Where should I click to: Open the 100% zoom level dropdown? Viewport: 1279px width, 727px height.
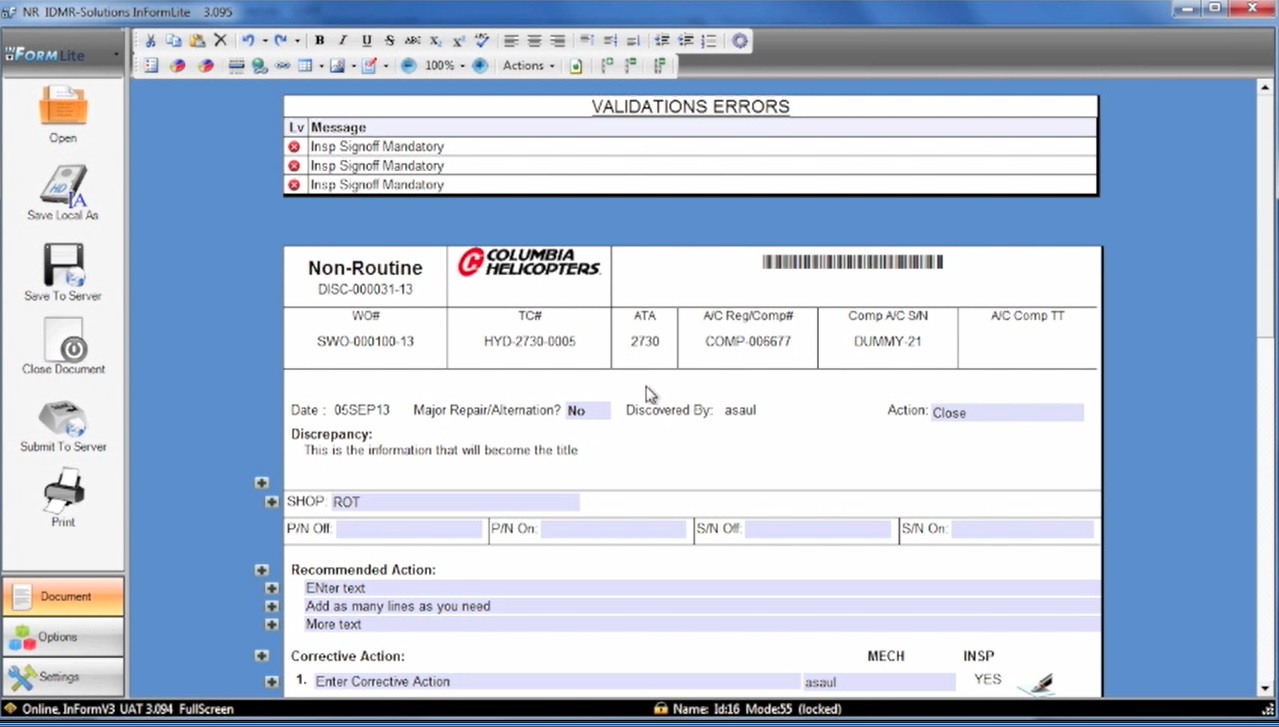[444, 66]
